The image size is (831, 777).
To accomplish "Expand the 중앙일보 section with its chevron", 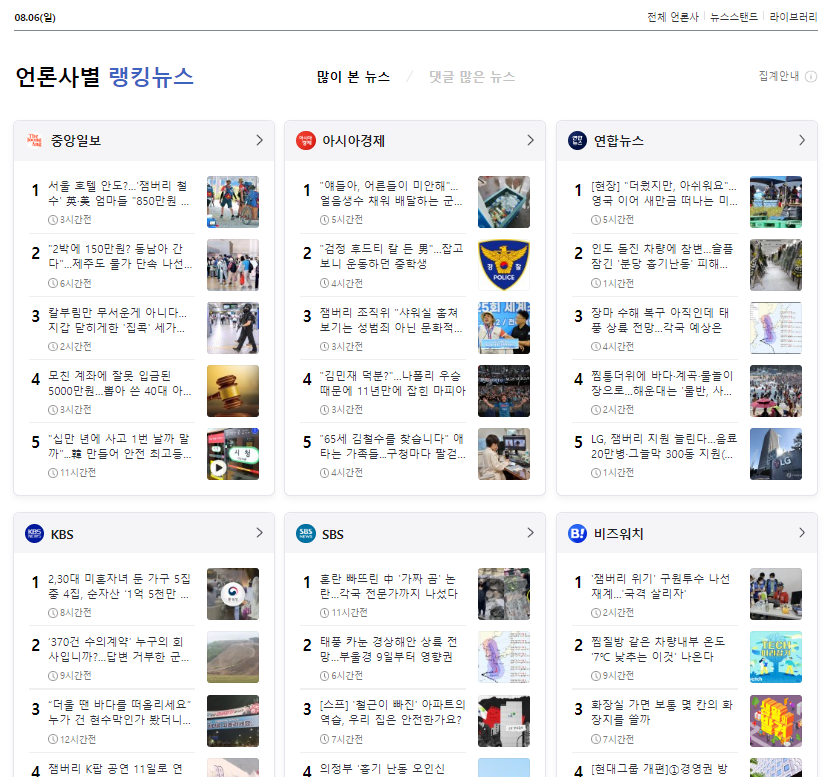I will coord(259,140).
